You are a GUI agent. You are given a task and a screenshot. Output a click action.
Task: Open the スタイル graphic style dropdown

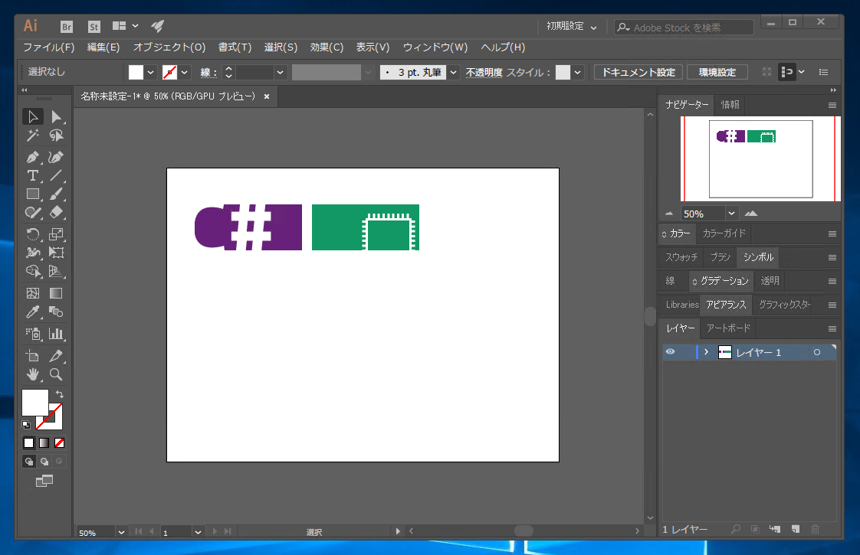point(577,72)
